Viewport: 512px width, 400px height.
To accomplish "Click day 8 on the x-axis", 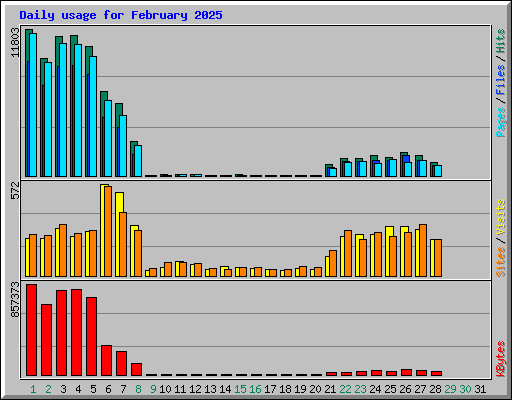I will tap(138, 389).
